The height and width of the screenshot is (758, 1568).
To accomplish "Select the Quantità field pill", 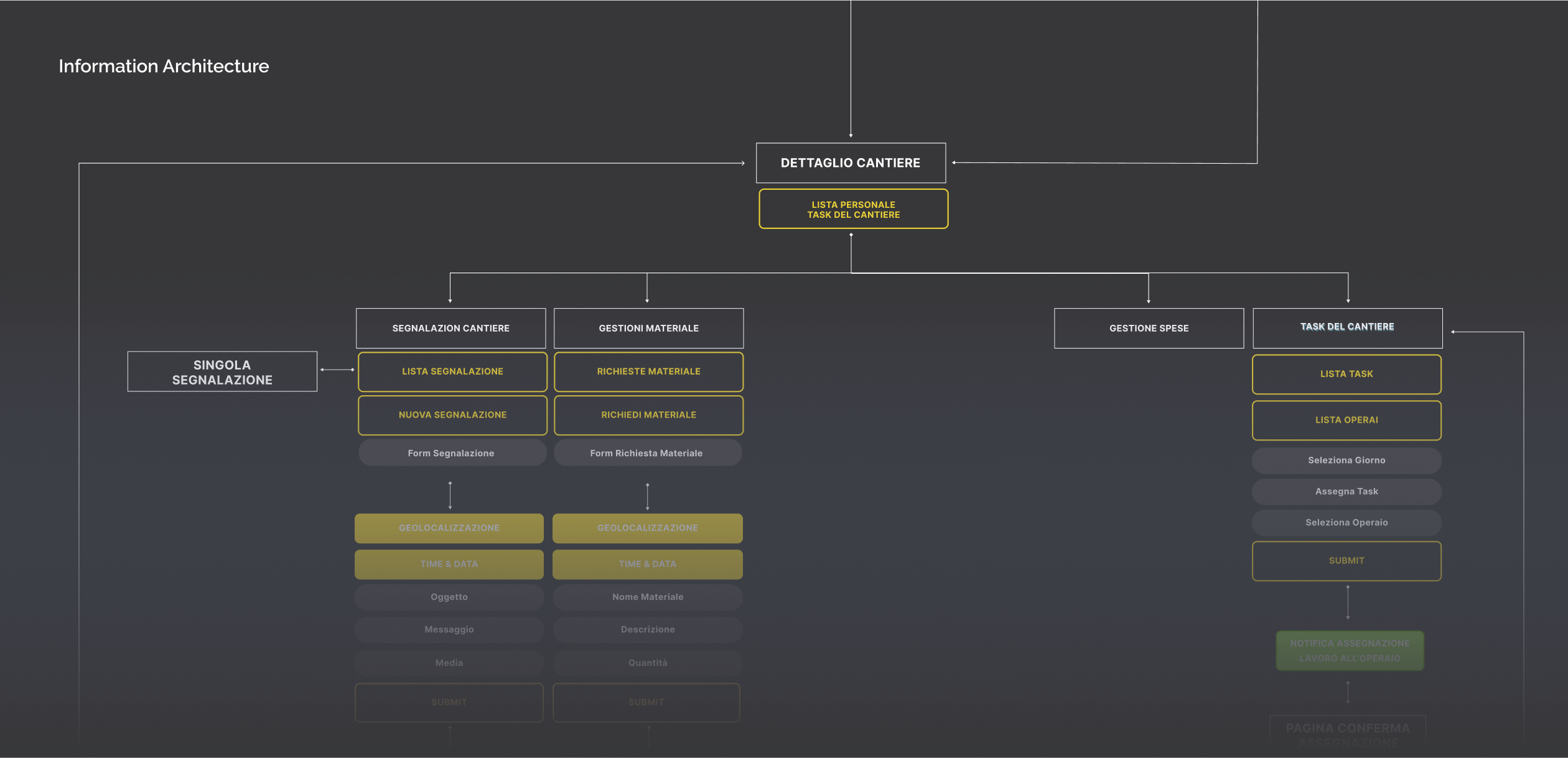I will (647, 663).
